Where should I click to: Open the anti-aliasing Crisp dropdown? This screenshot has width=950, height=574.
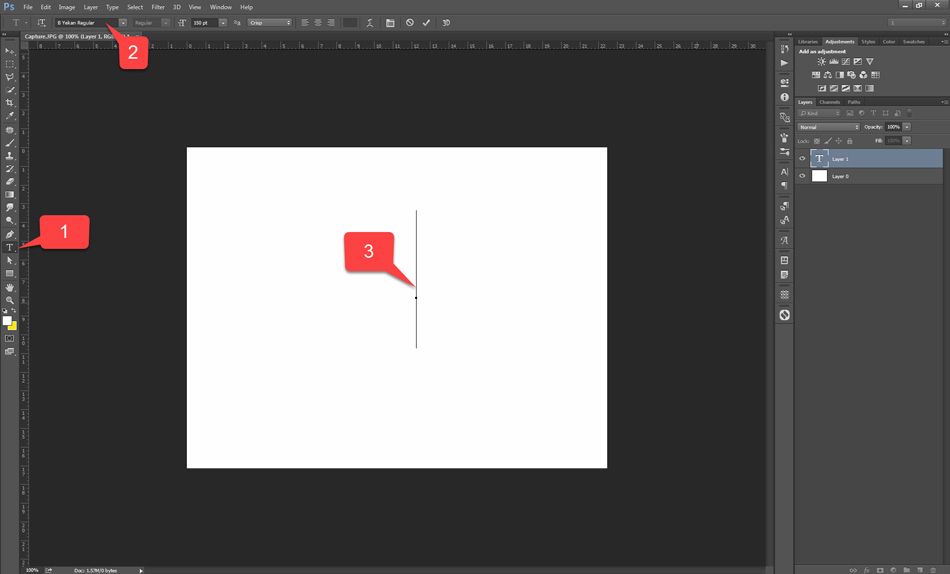(x=270, y=22)
